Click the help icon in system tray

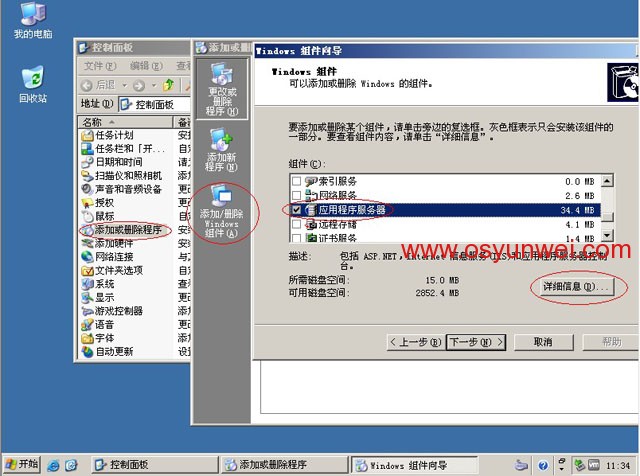(542, 465)
